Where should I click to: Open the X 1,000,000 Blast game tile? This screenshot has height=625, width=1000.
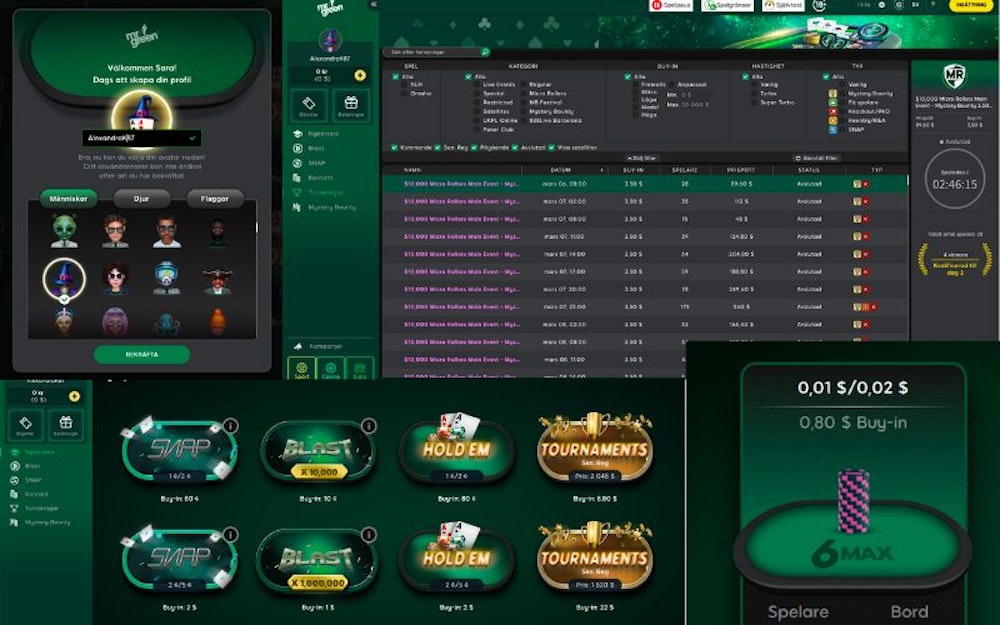coord(317,561)
